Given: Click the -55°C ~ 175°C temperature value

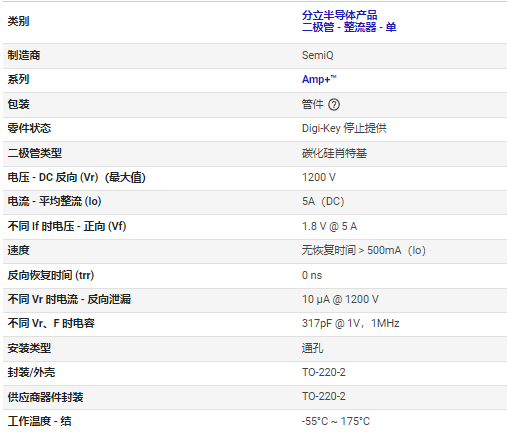Looking at the screenshot, I should 336,421.
